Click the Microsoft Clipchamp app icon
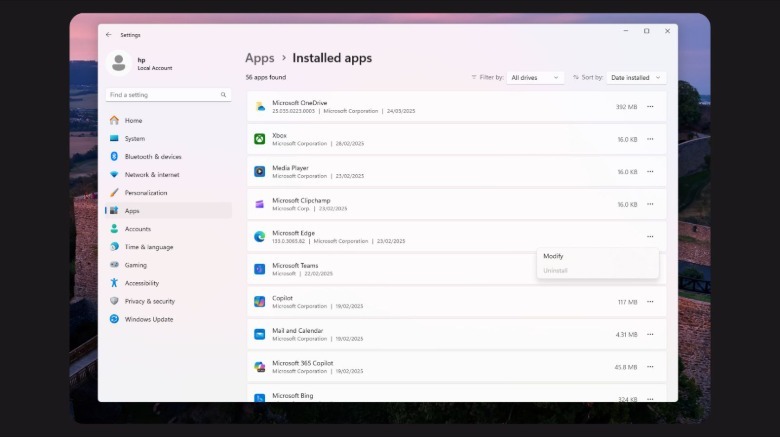 coord(260,204)
